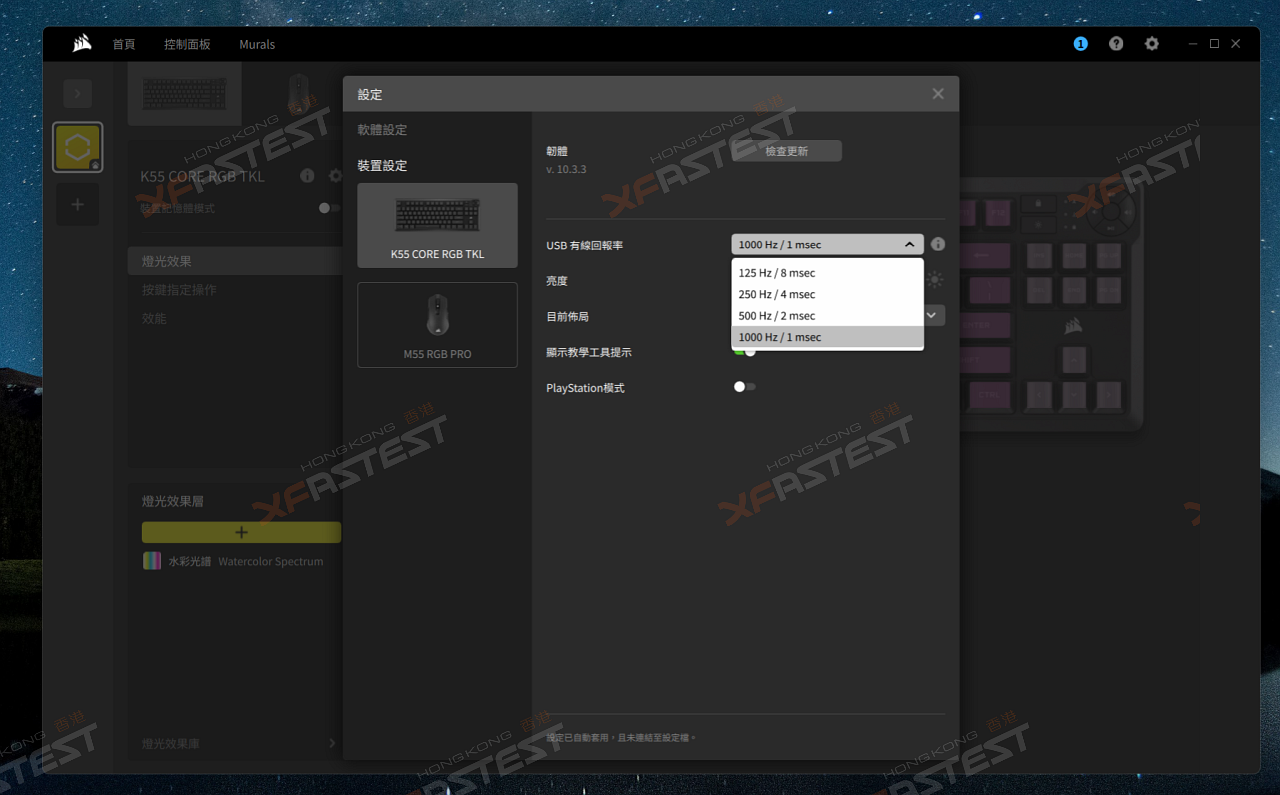1280x795 pixels.
Task: Click the 燈光效果層 header
Action: click(173, 501)
